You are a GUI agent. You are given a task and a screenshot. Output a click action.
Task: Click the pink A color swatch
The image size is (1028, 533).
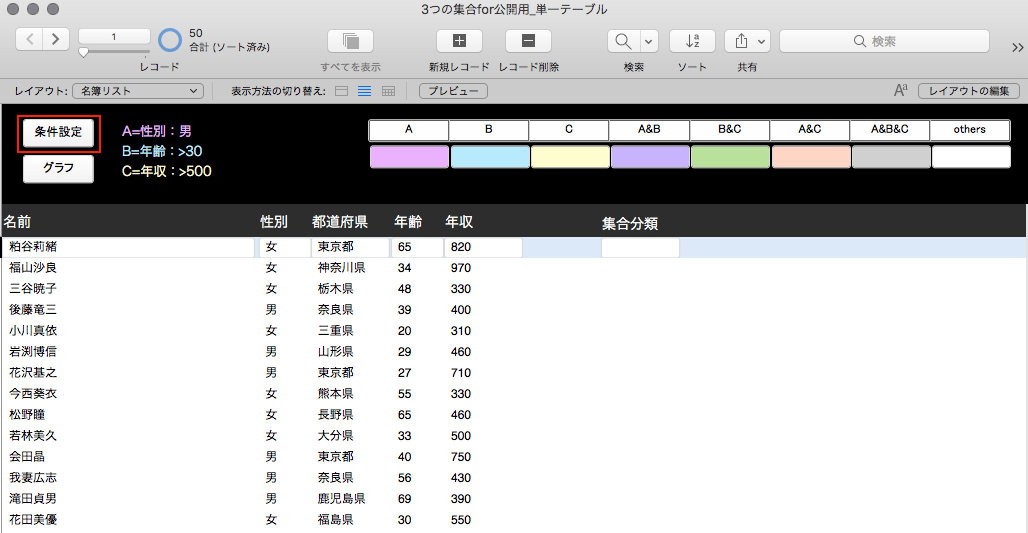tap(410, 157)
